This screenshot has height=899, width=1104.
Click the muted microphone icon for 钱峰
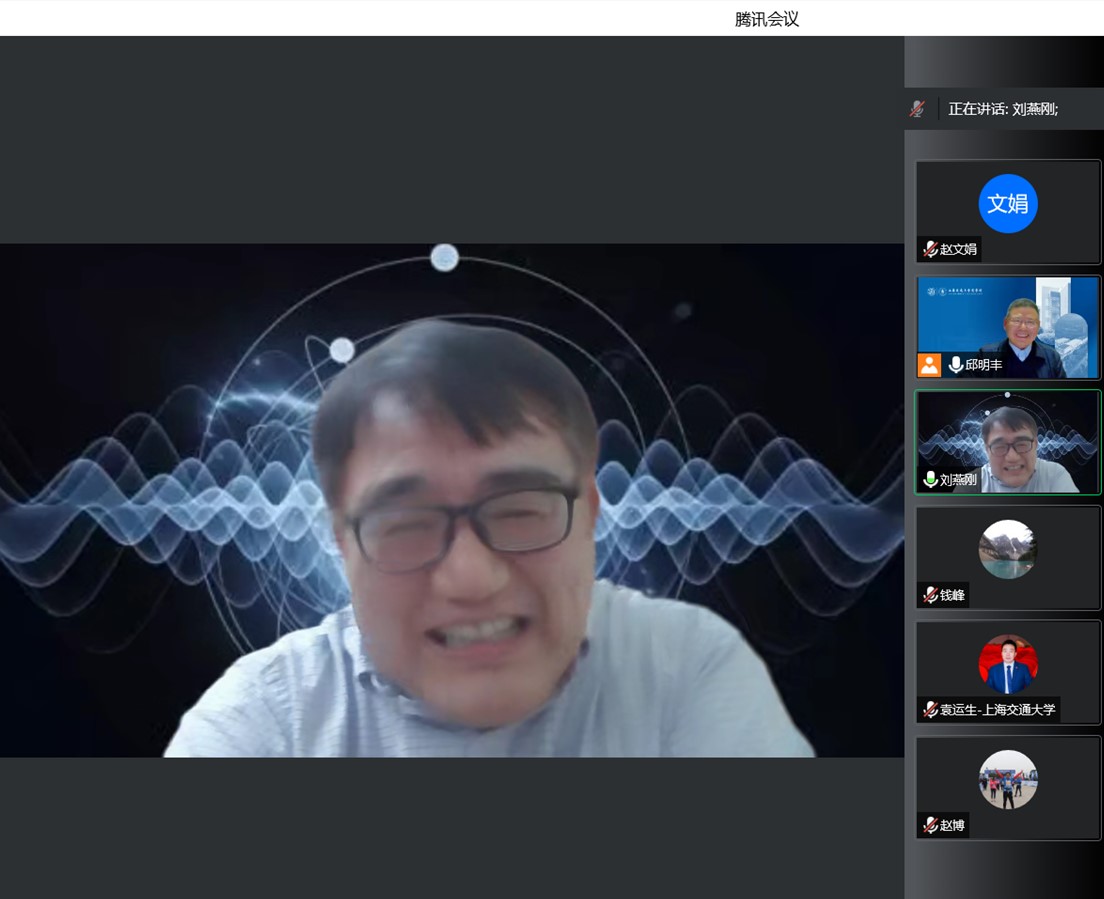point(930,595)
